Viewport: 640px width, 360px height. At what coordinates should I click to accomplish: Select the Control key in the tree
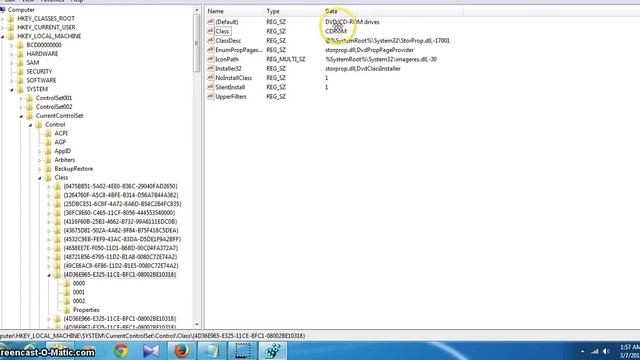55,124
